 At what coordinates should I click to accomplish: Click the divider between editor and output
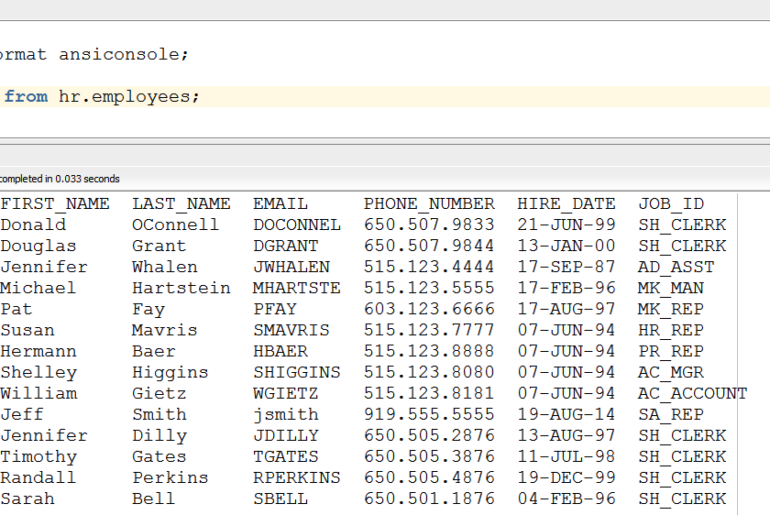click(385, 141)
